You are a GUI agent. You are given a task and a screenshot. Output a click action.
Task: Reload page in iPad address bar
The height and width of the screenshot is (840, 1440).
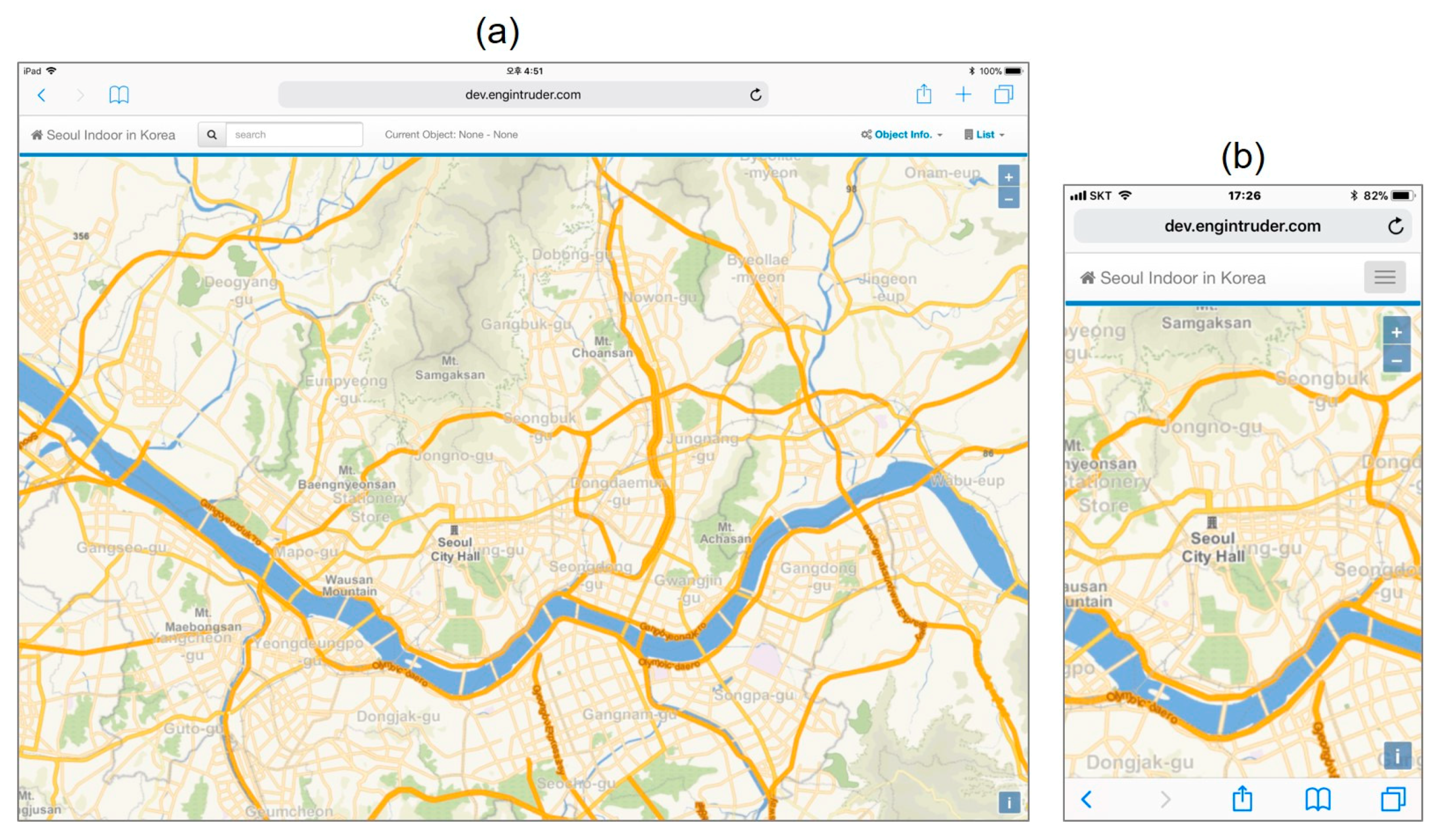pos(756,95)
